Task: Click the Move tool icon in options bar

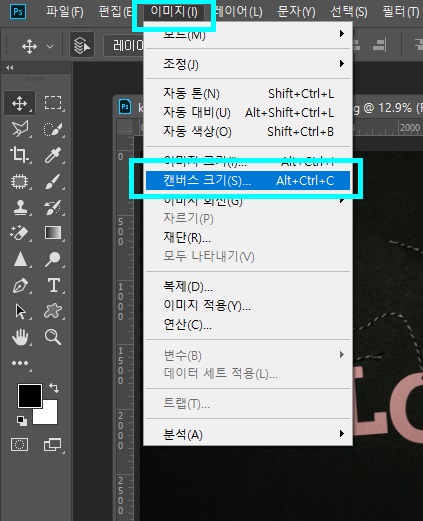Action: [x=29, y=46]
